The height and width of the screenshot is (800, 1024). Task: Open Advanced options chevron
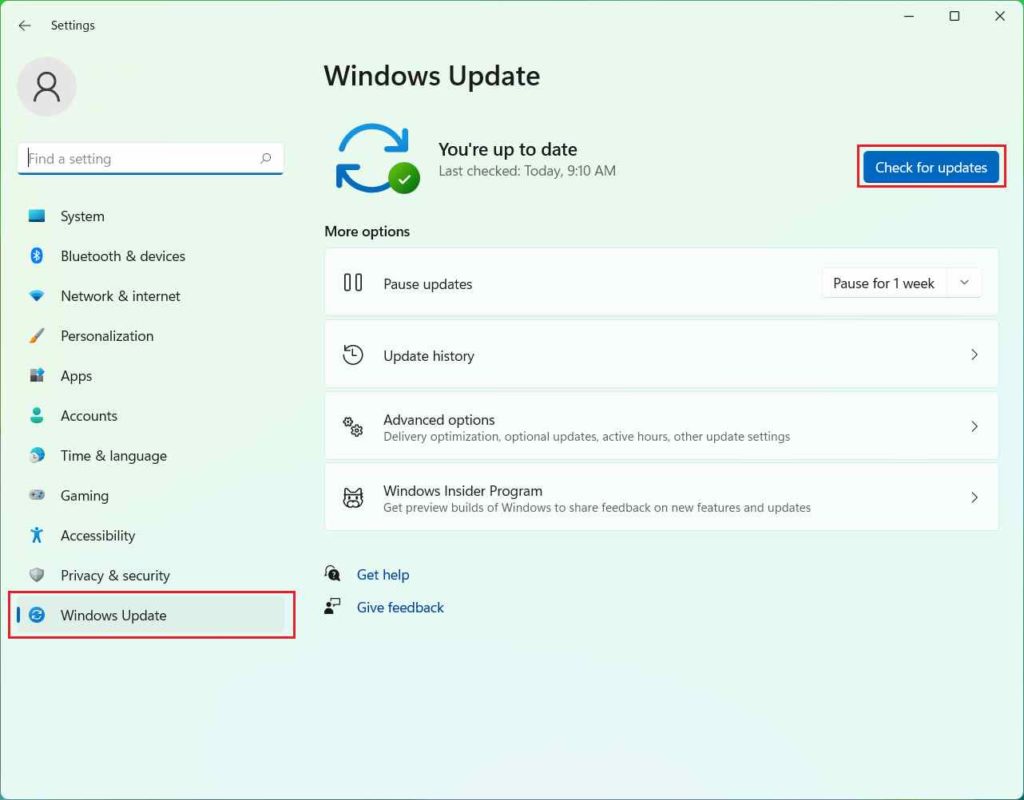pos(974,426)
